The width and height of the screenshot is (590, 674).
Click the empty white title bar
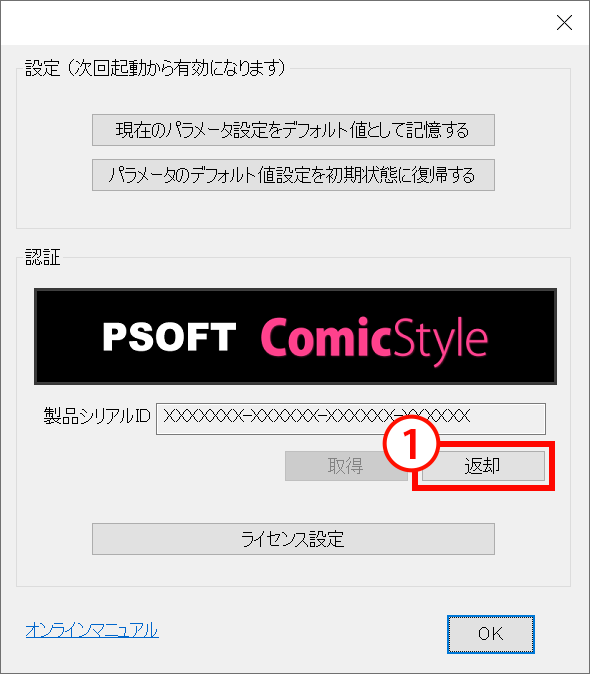point(275,22)
